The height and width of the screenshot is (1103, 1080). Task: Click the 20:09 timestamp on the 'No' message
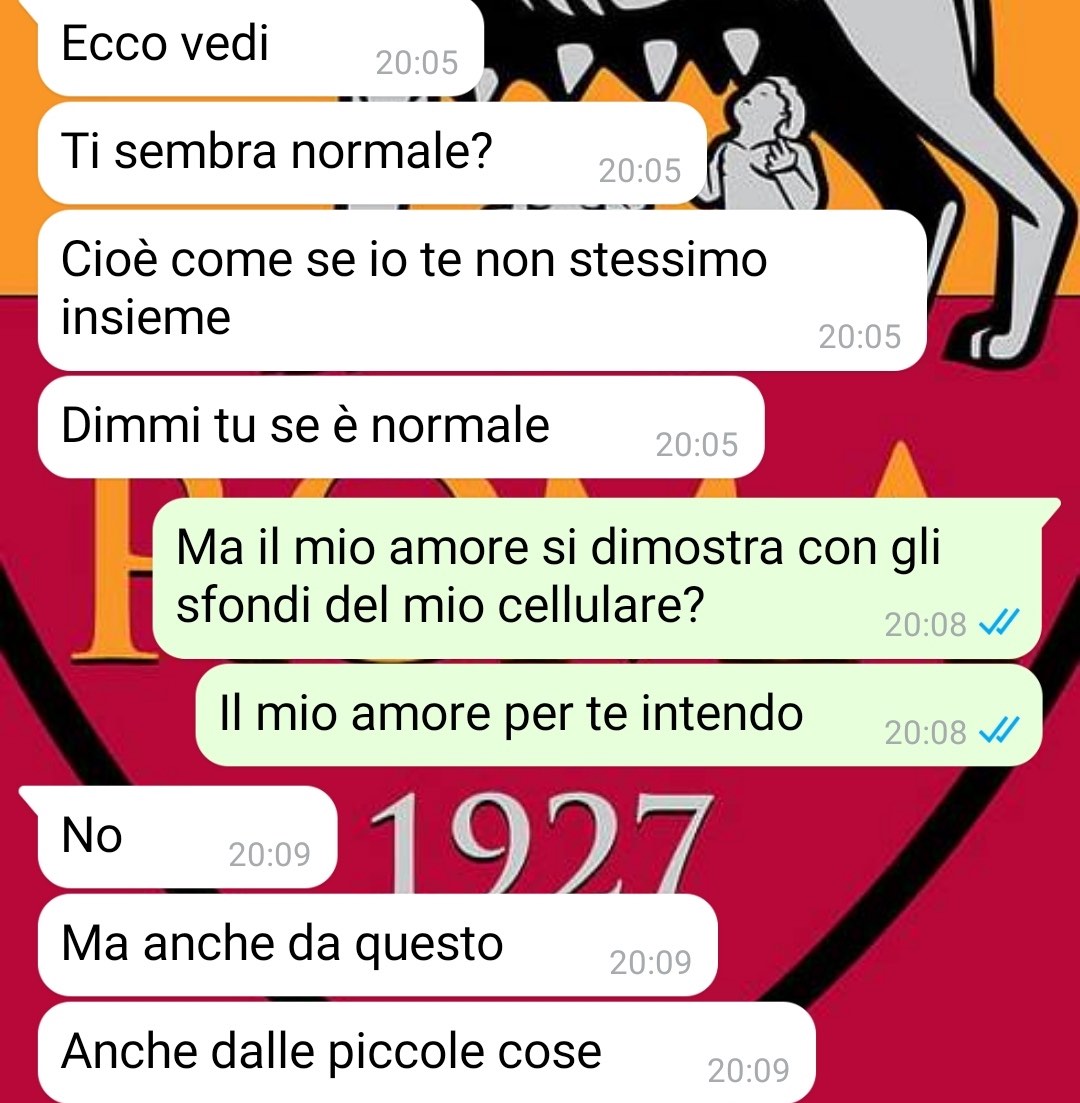point(269,855)
